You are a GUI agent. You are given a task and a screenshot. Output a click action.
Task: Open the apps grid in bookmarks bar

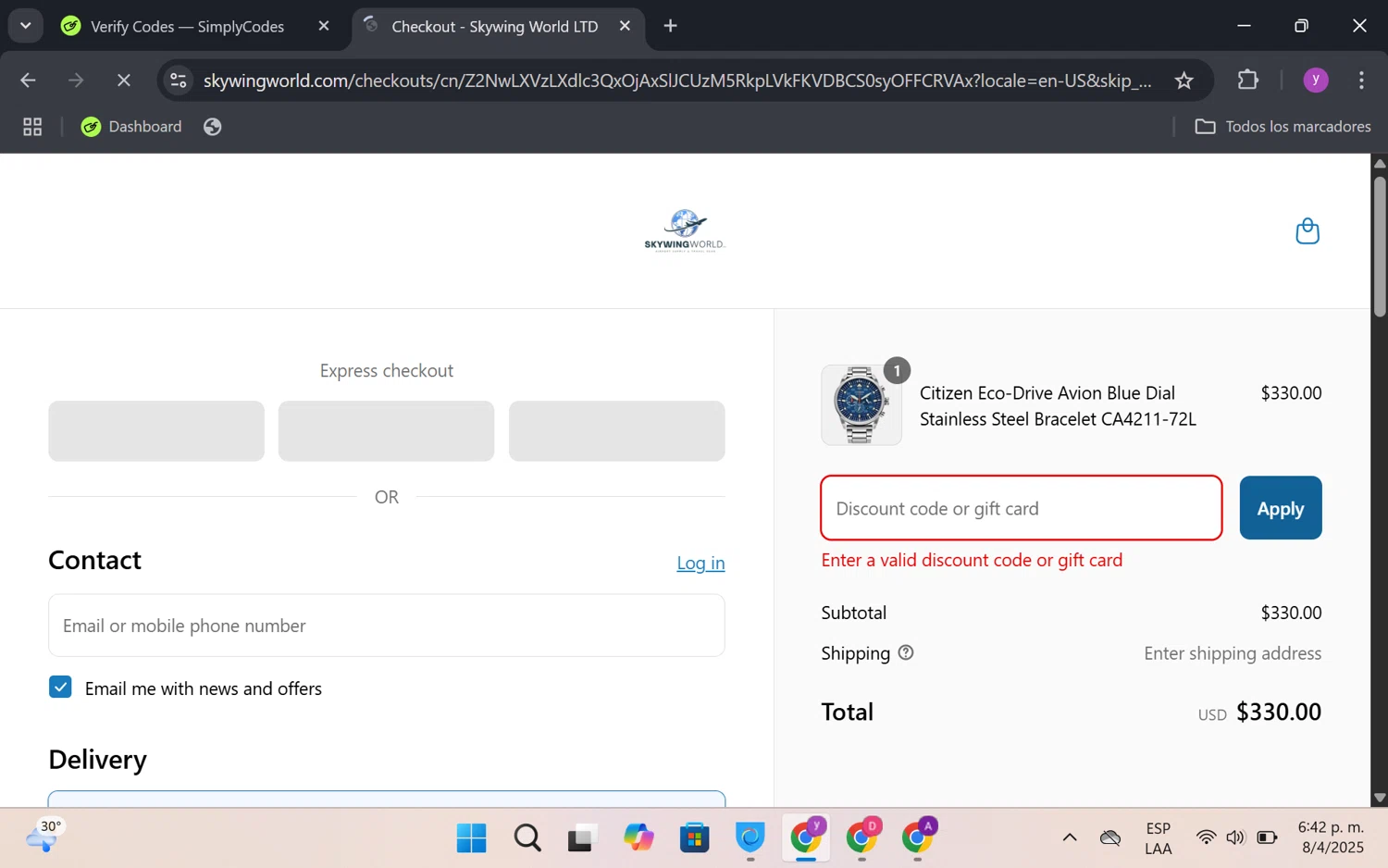32,127
